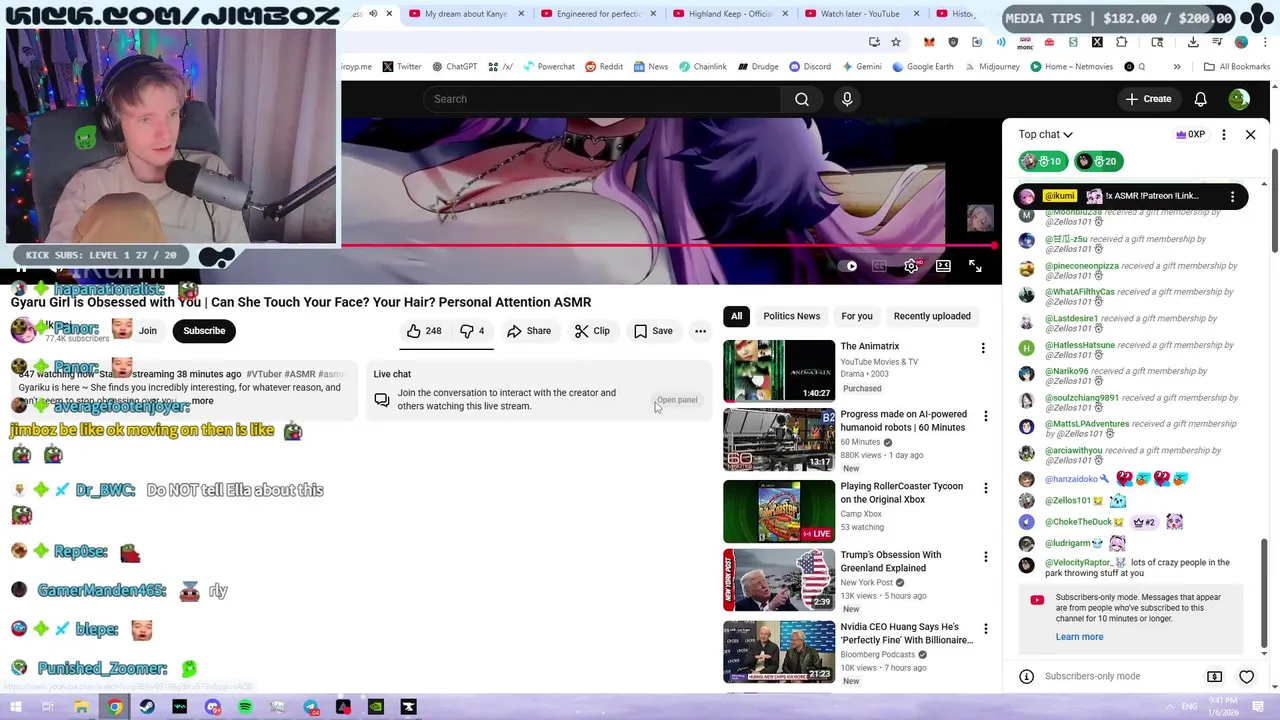Select the For you filter chip
Screen dimensions: 1280x720
857,316
